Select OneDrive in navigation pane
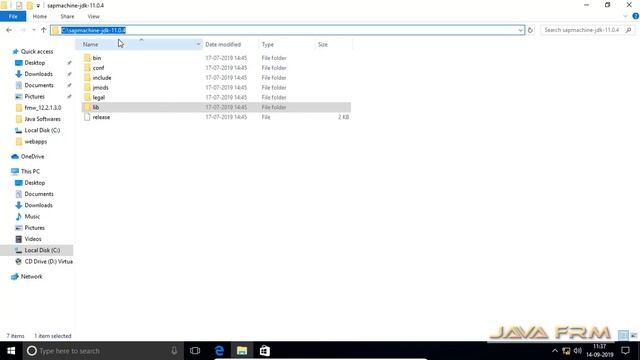 pos(32,156)
